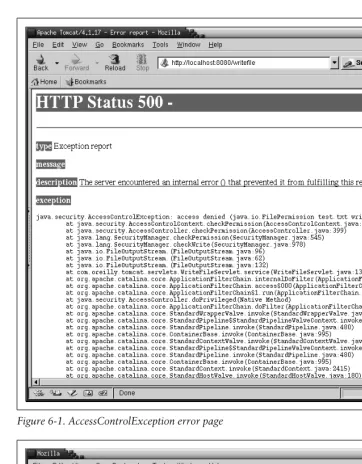Click the SecurityManager.checkWrite stack line
The image size is (362, 464).
[185, 245]
